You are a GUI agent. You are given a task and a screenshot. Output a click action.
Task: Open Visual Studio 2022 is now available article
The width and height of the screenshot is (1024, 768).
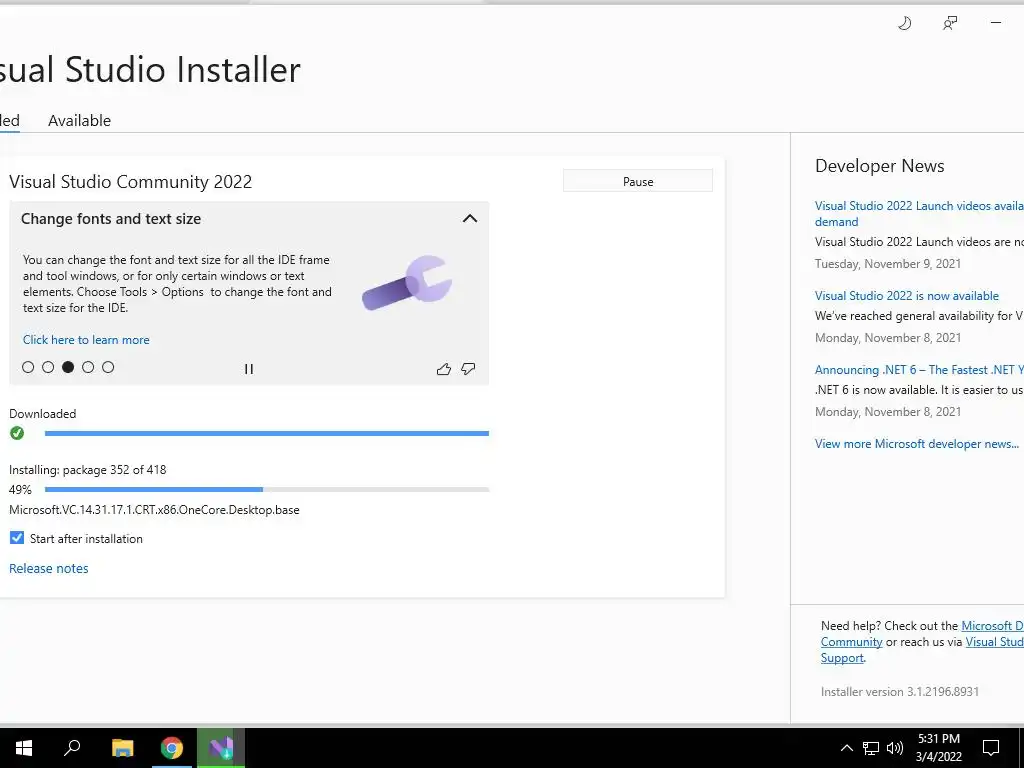(906, 296)
